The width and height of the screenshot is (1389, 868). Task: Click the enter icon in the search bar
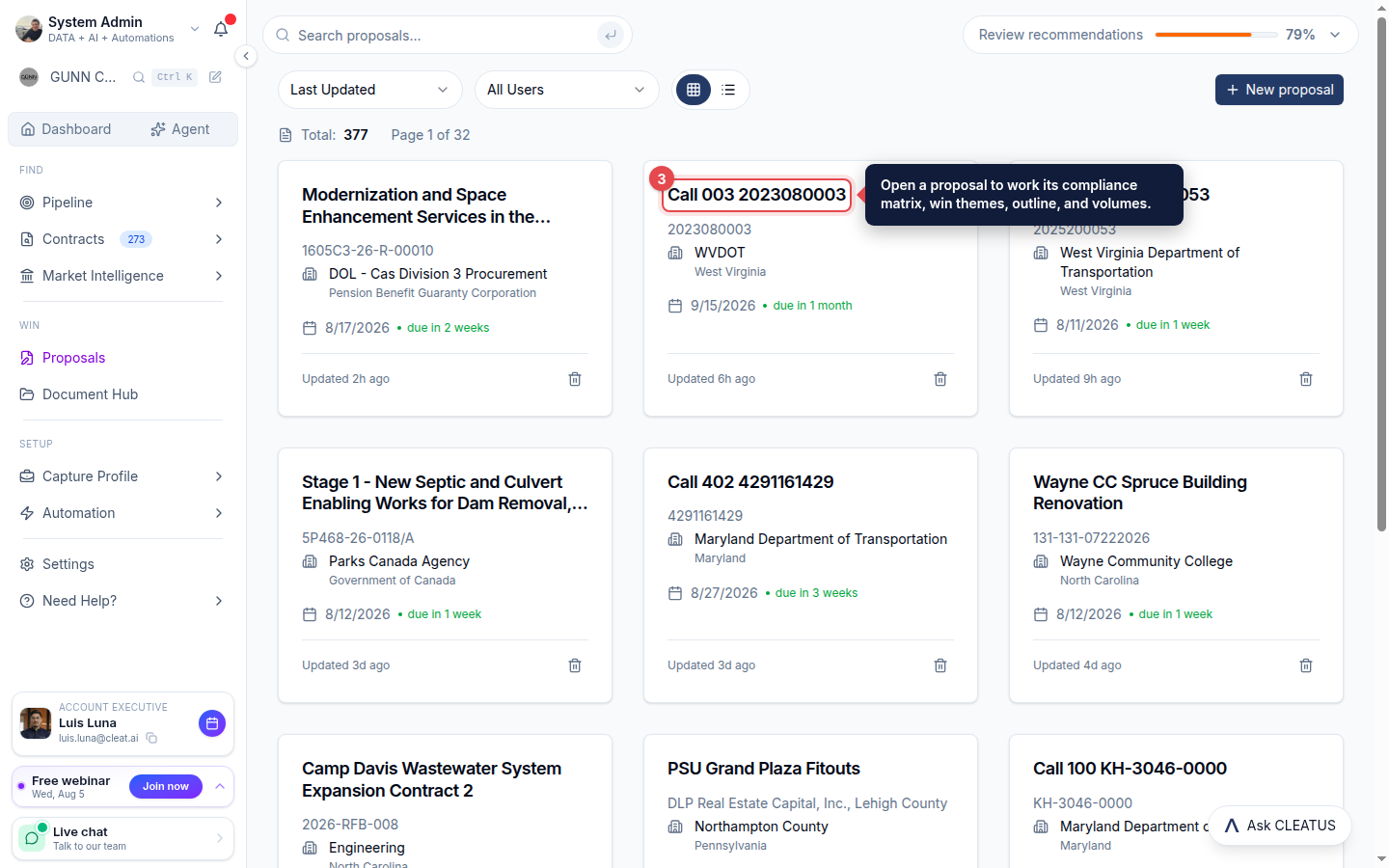pos(610,36)
